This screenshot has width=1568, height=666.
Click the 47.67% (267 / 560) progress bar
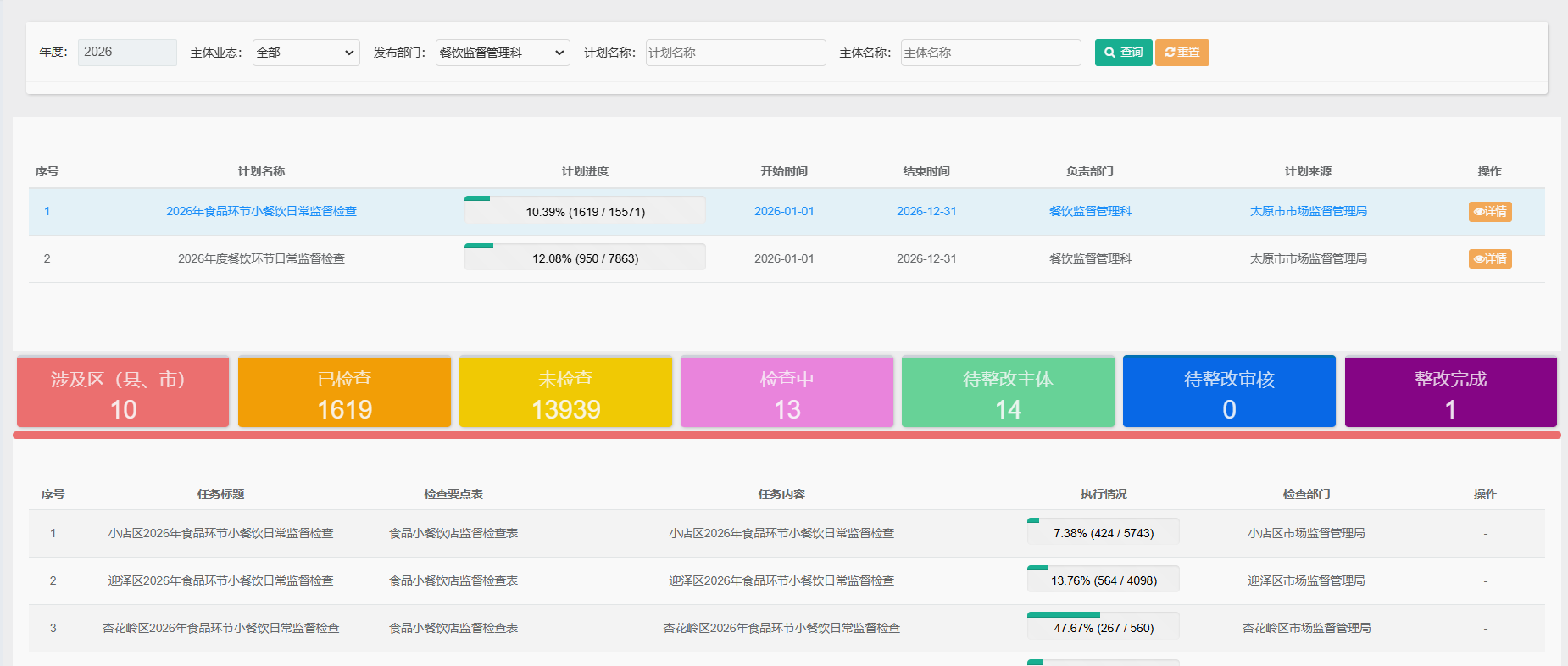pyautogui.click(x=1104, y=627)
